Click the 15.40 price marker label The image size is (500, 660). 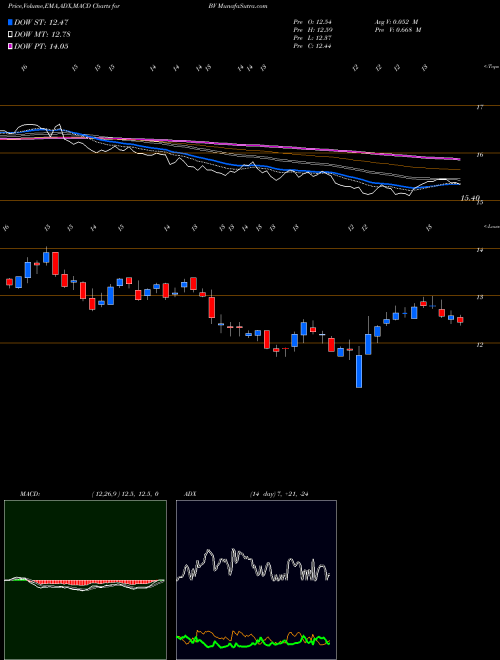coord(471,198)
